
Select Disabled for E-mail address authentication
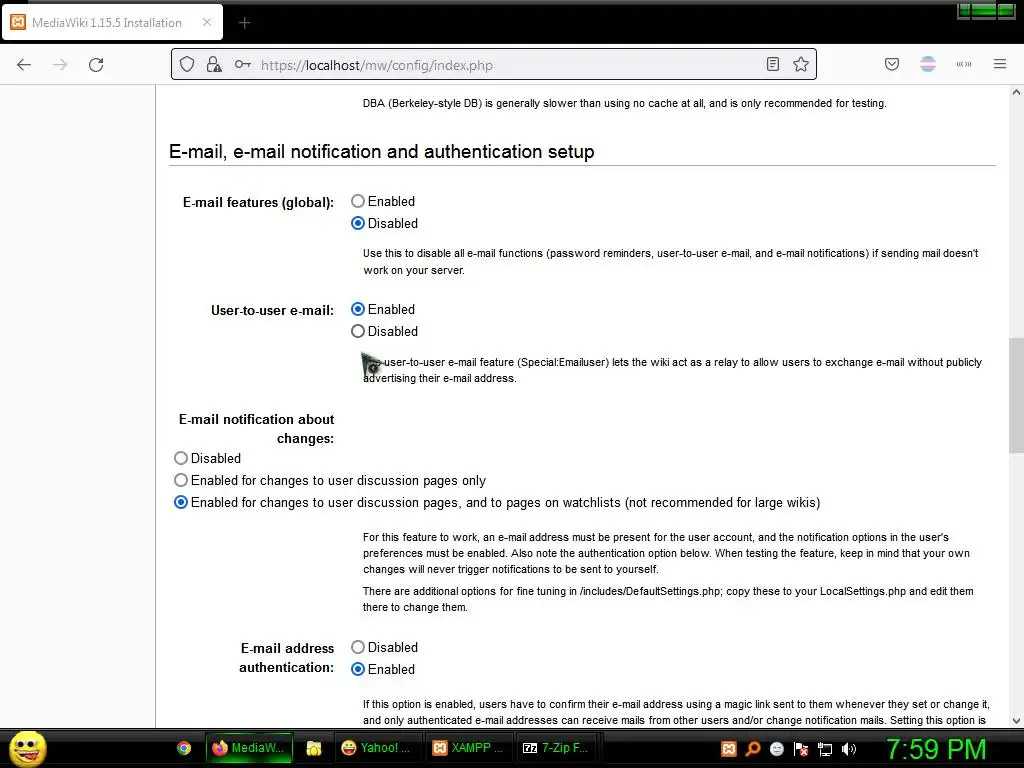(358, 647)
